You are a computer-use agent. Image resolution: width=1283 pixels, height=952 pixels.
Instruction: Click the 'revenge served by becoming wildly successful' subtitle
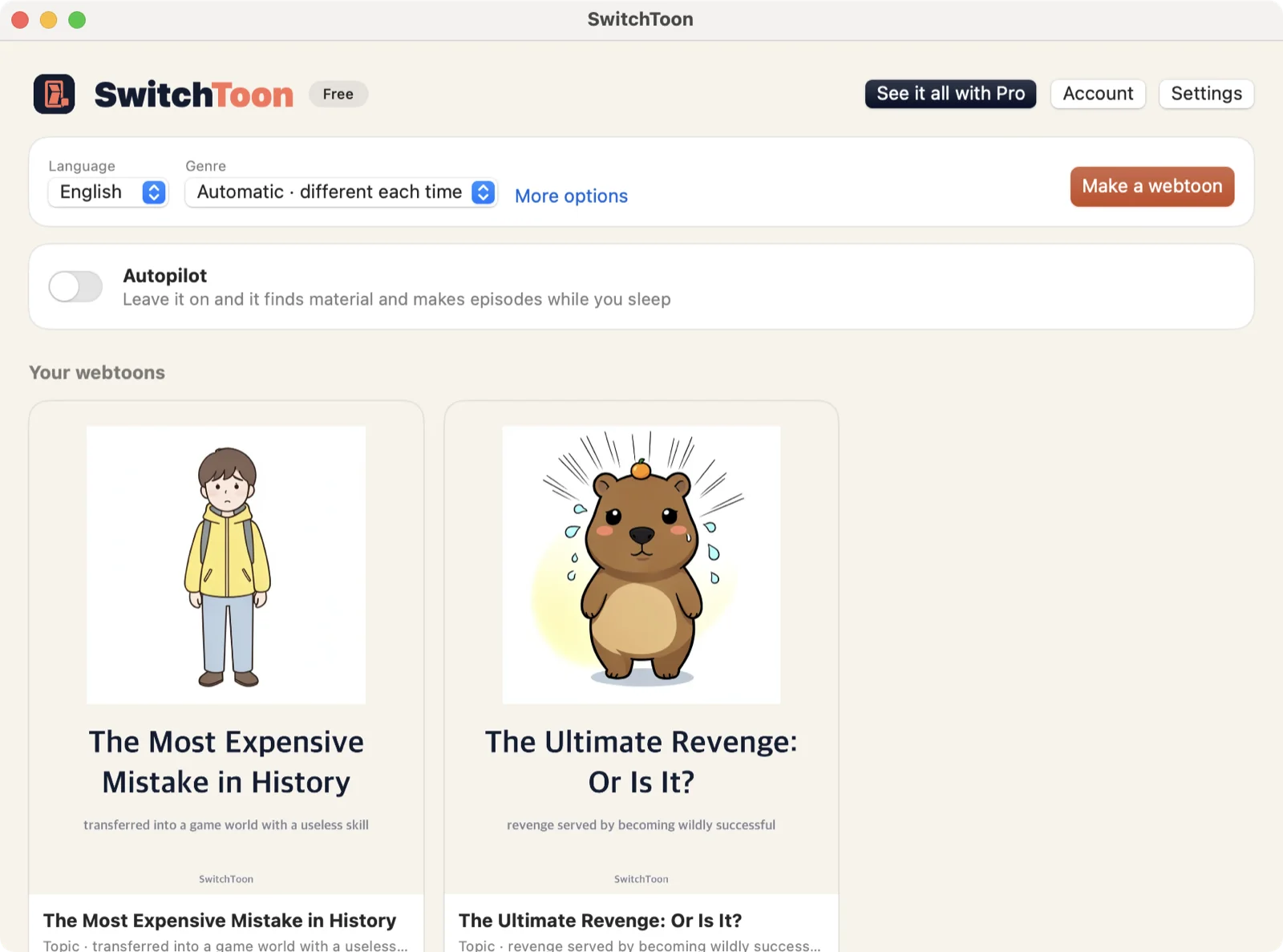click(641, 824)
